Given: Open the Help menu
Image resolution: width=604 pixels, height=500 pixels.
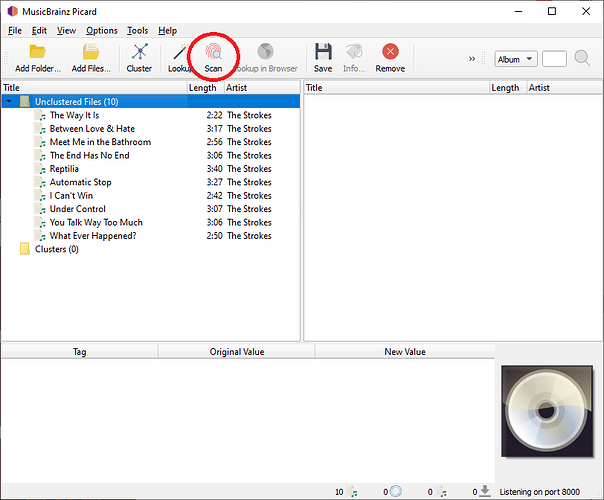Looking at the screenshot, I should [168, 30].
